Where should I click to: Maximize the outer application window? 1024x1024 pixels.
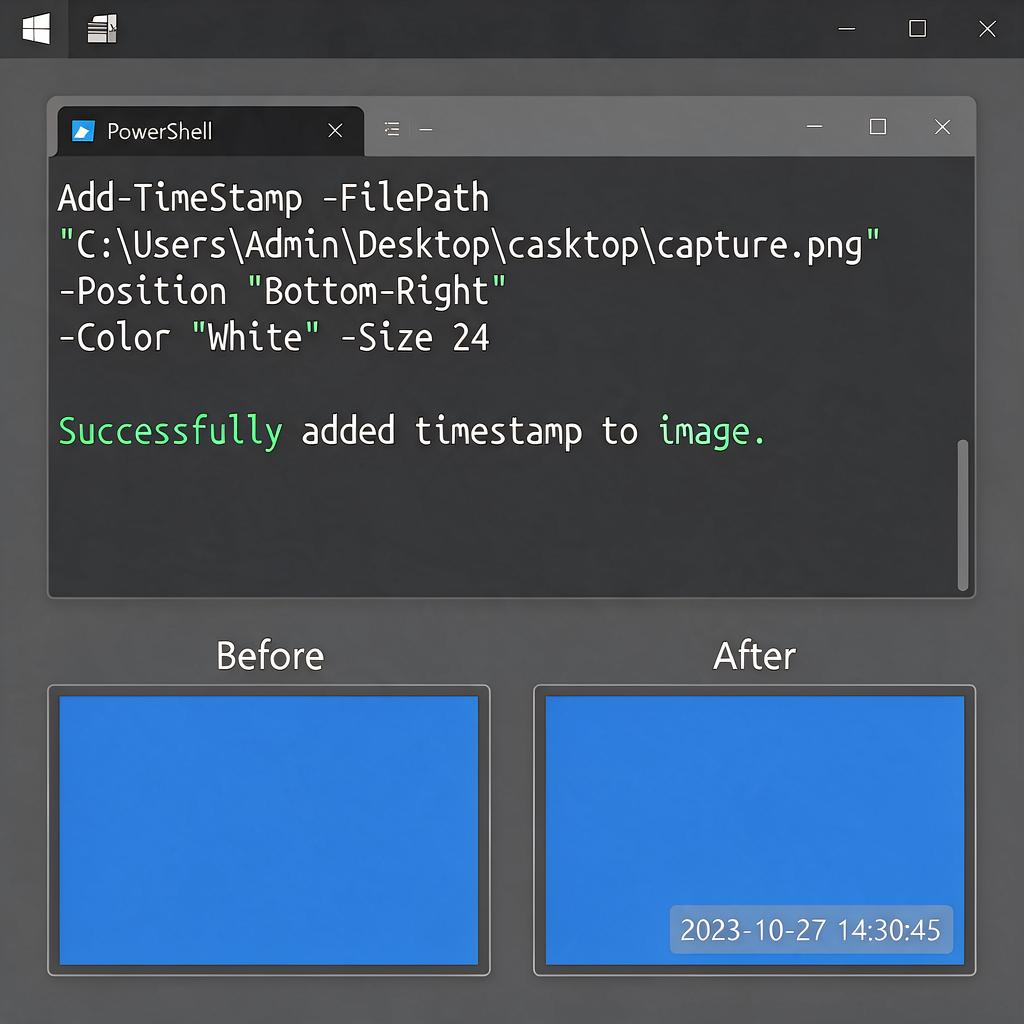click(x=918, y=29)
